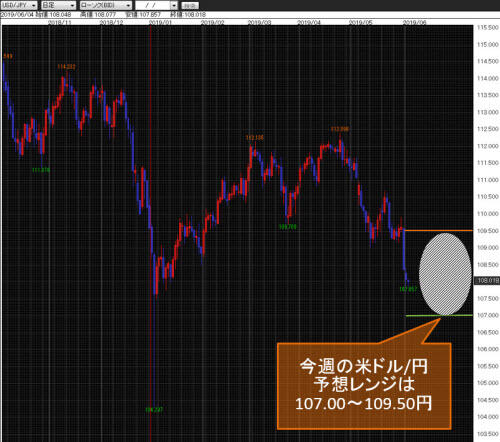The width and height of the screenshot is (500, 442).
Task: Click the 105.000 price axis label
Action: coord(488,383)
